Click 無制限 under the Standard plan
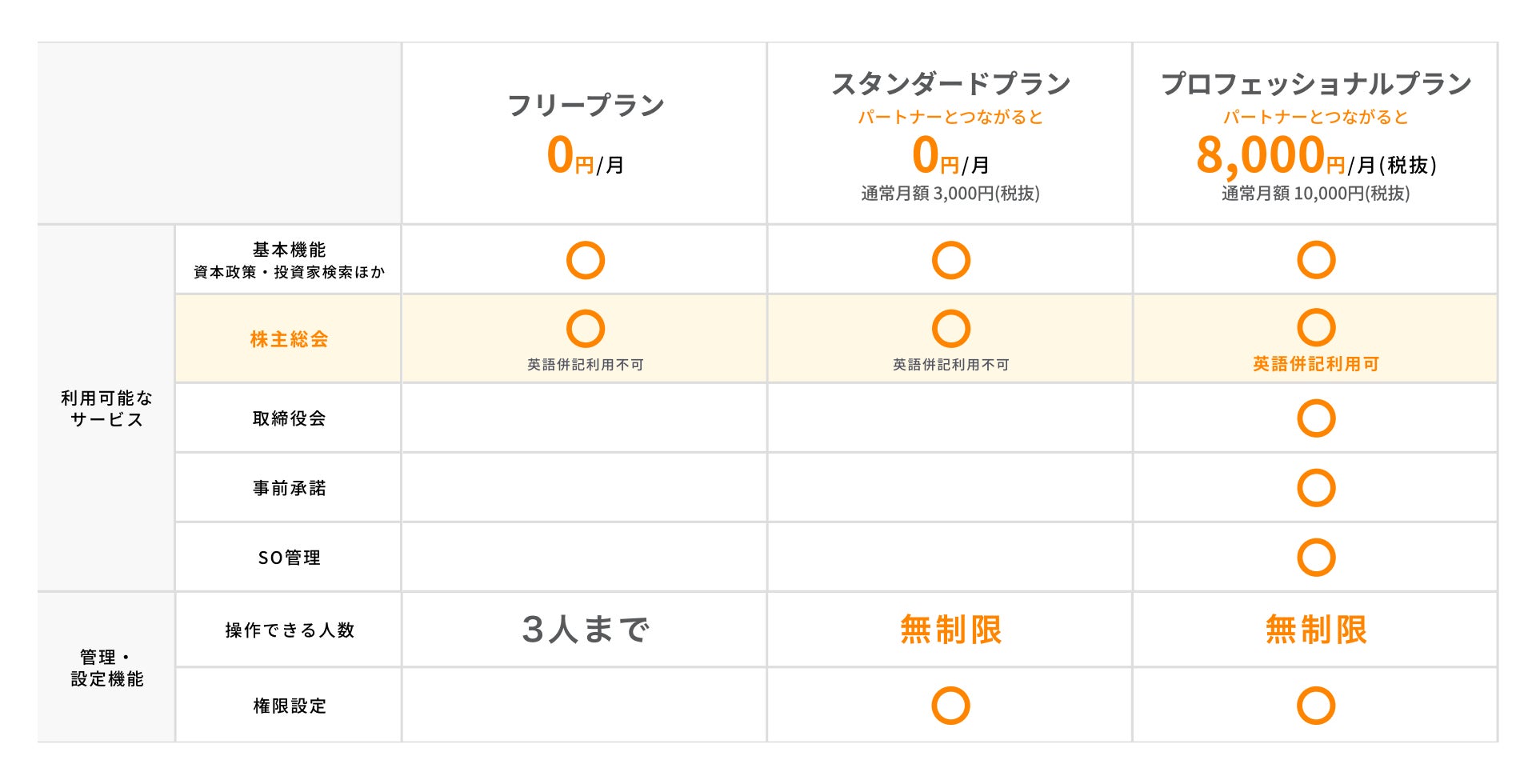Screen dimensions: 1536x784 pos(951,630)
